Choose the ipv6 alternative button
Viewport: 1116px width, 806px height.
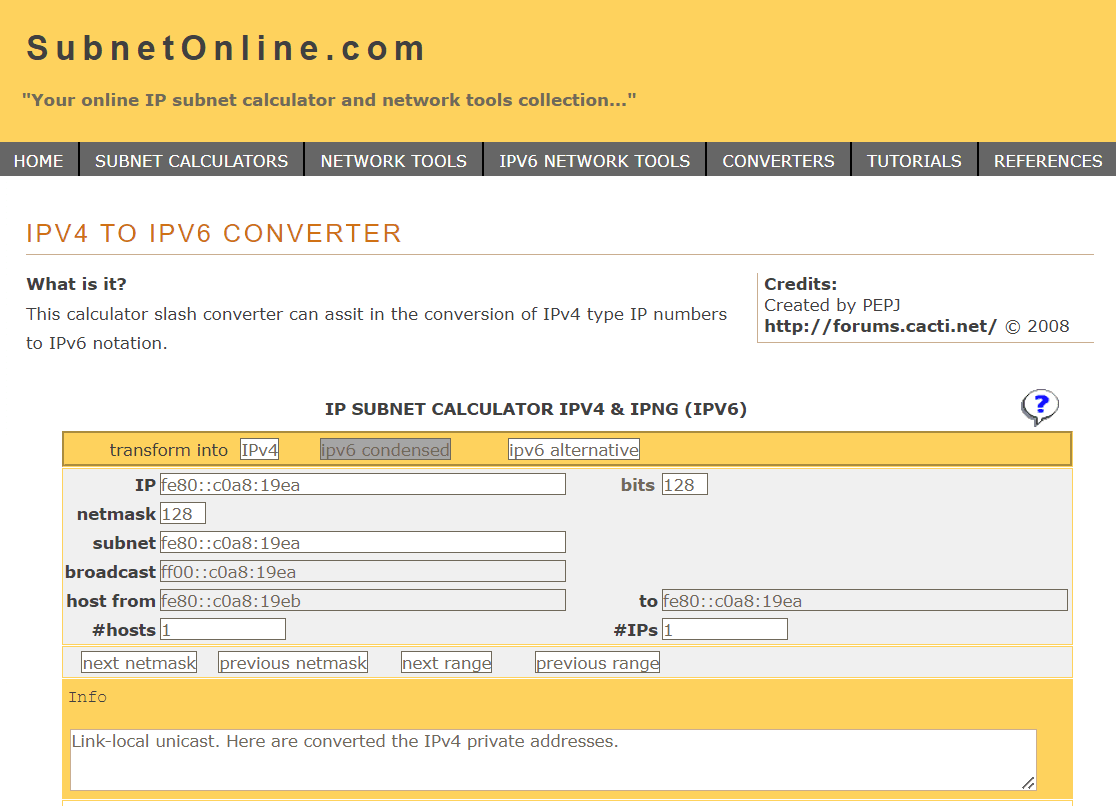coord(574,450)
